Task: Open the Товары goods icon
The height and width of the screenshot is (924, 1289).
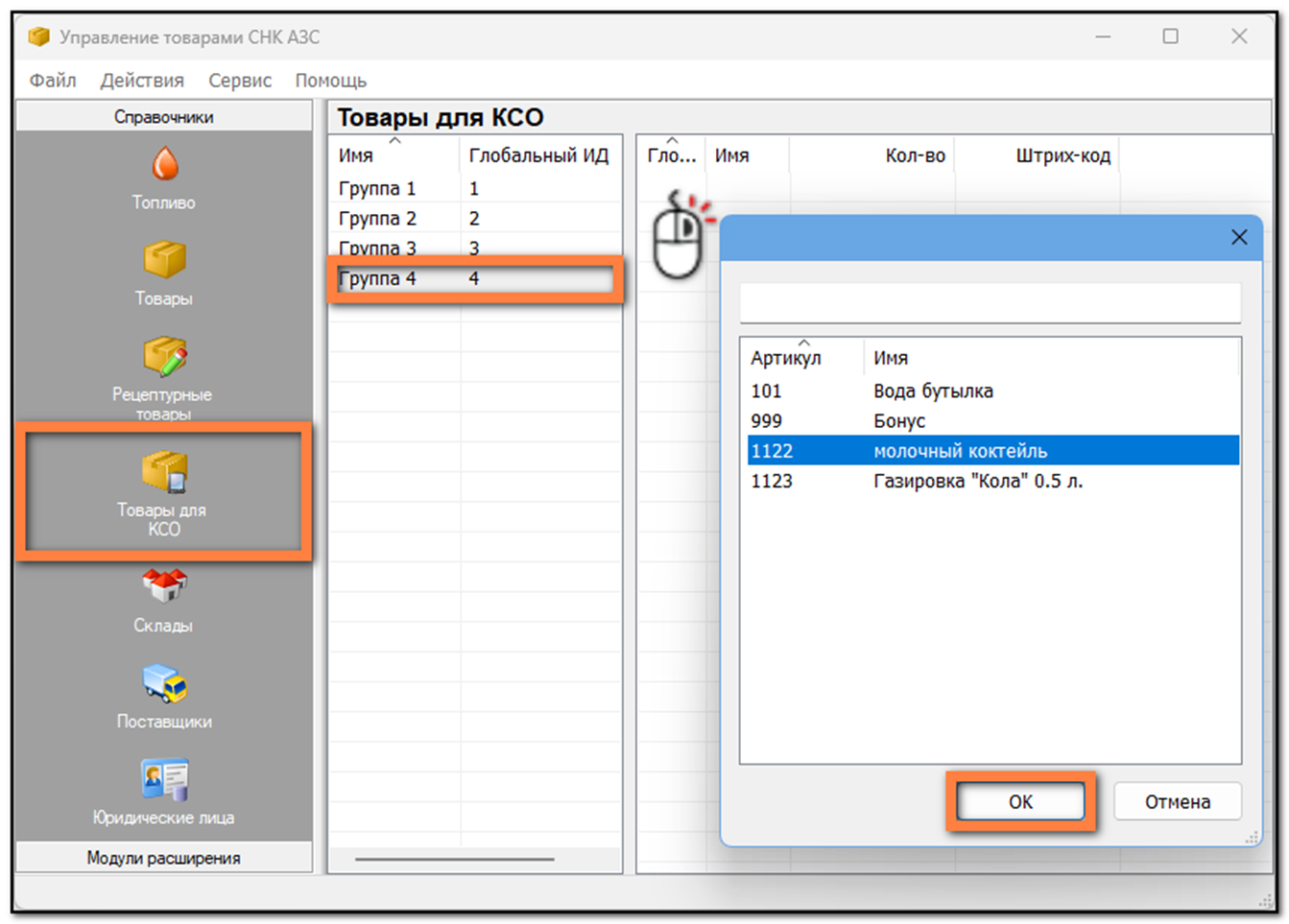Action: (164, 259)
